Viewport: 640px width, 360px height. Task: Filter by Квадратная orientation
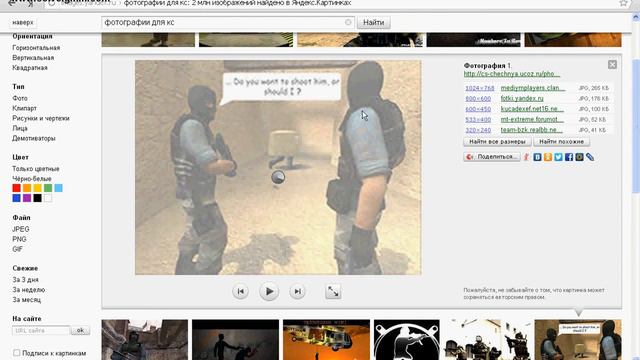point(30,68)
